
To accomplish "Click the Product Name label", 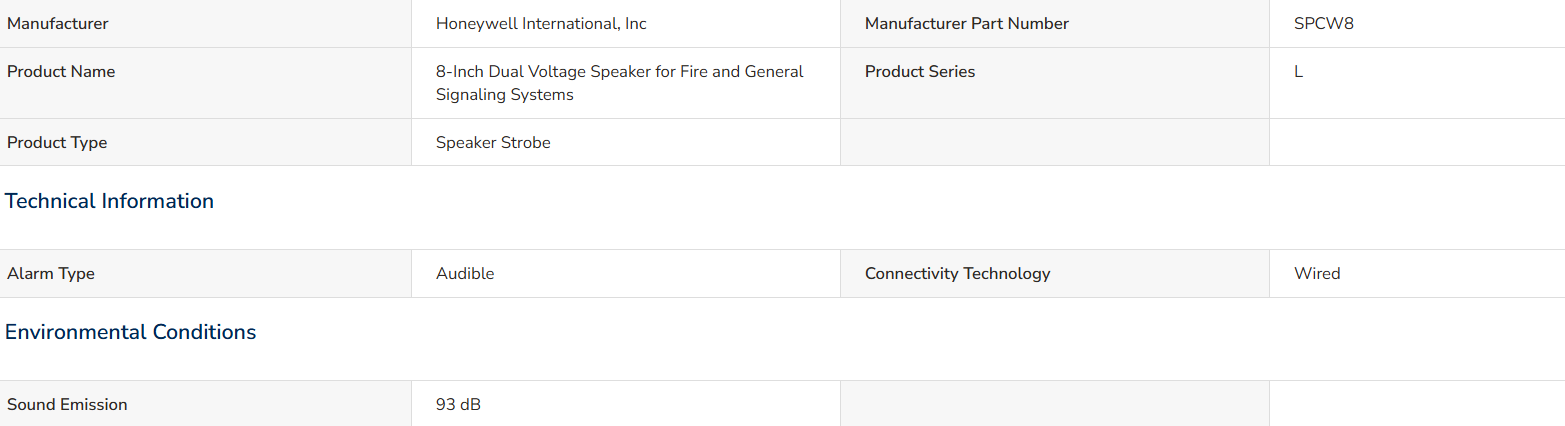I will [x=61, y=72].
